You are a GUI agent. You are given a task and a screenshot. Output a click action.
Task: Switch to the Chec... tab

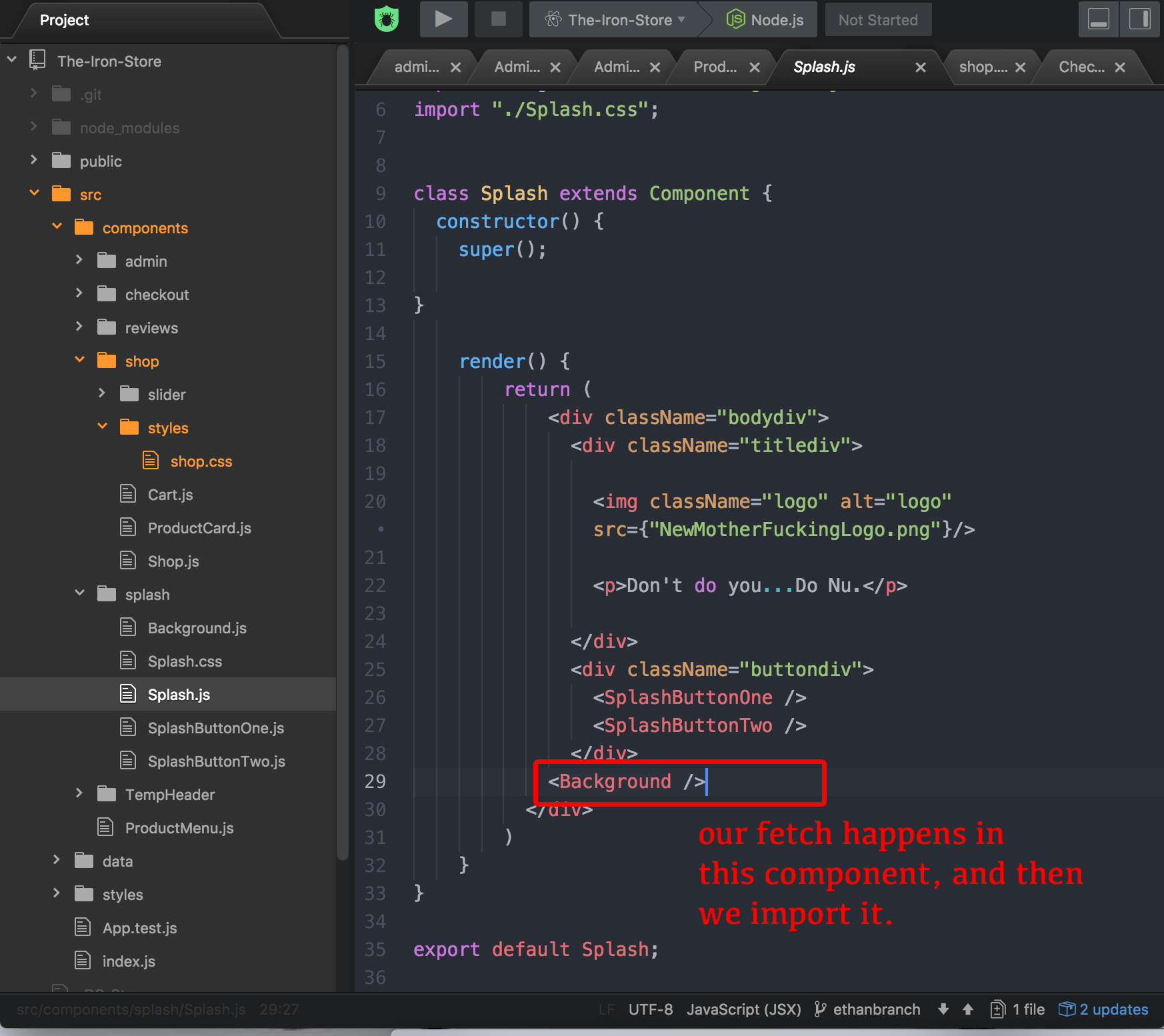[1082, 67]
